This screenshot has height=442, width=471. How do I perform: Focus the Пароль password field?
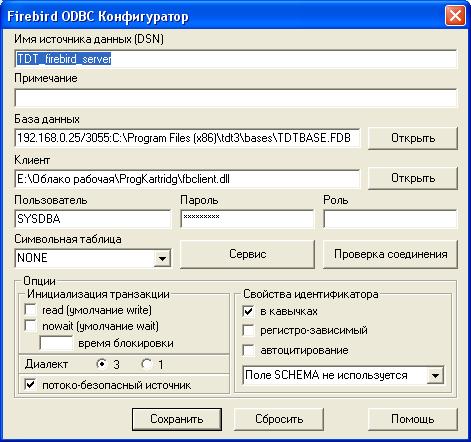point(247,219)
